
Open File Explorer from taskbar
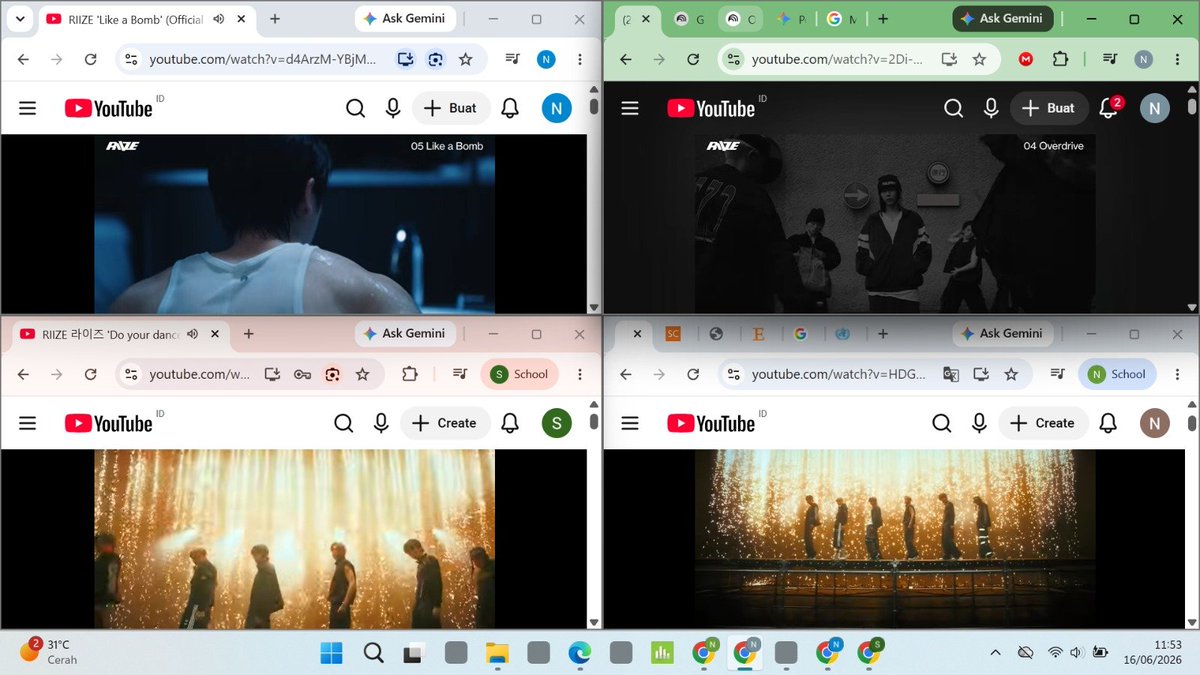point(497,653)
